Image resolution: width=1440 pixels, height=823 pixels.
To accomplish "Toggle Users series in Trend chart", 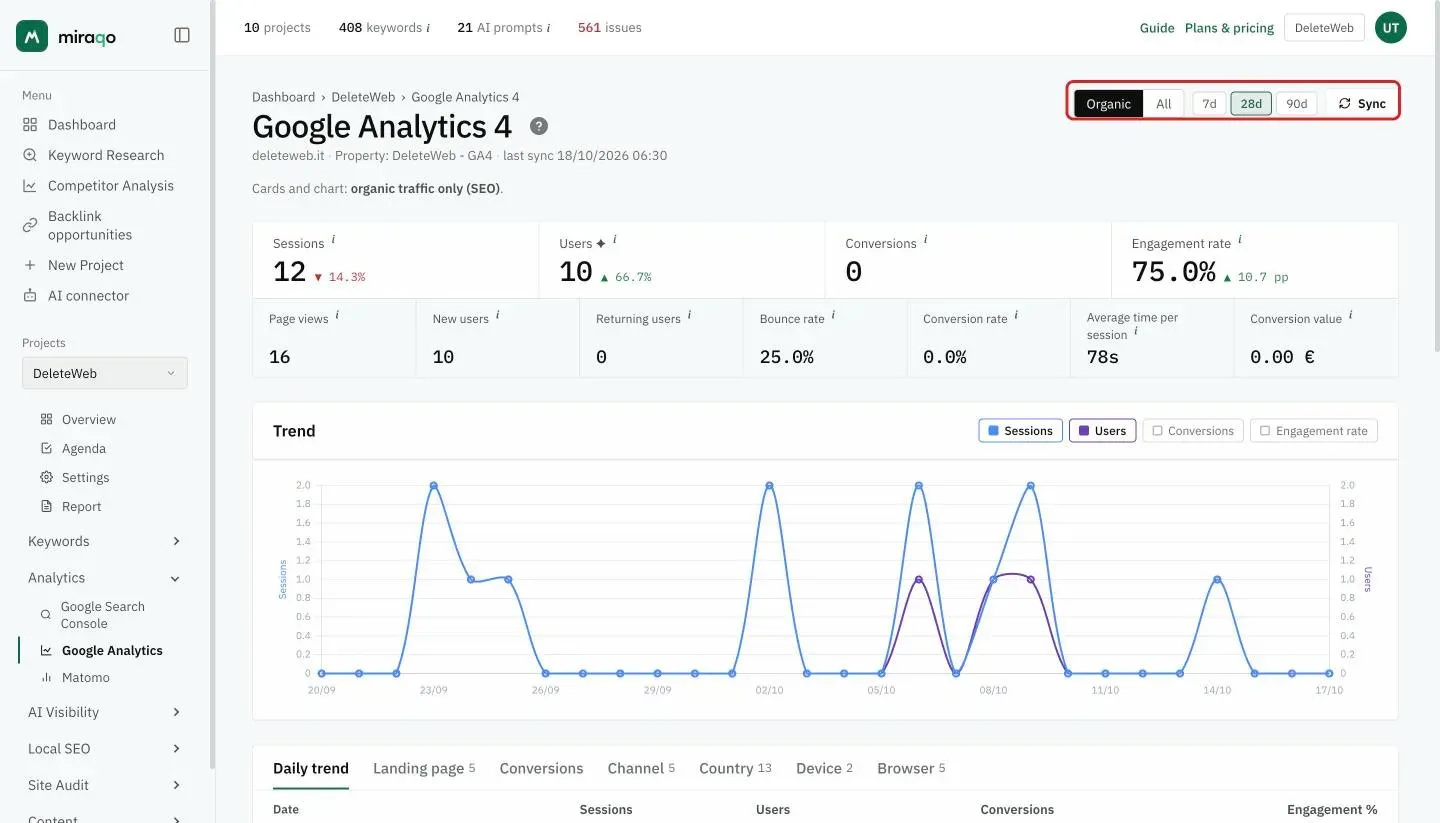I will 1102,431.
